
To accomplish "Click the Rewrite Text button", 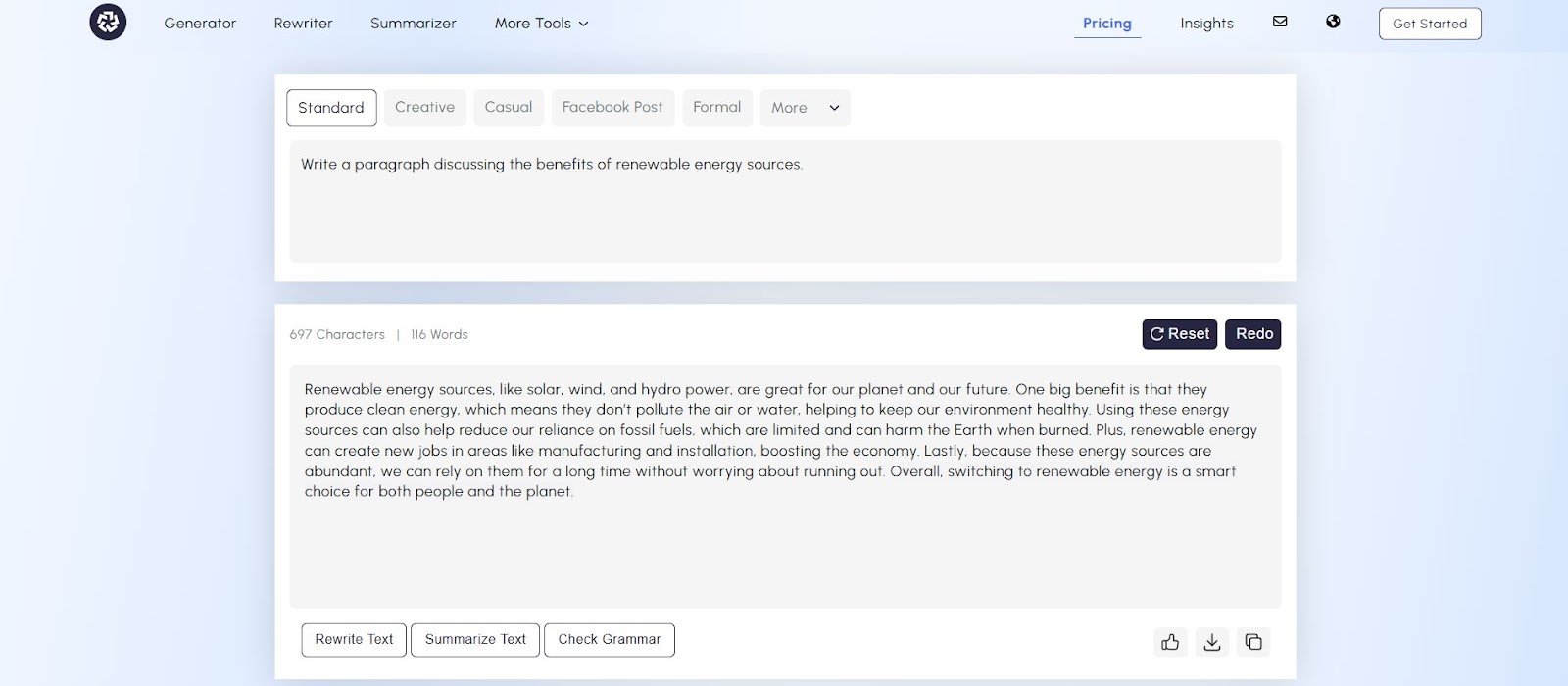I will click(354, 640).
